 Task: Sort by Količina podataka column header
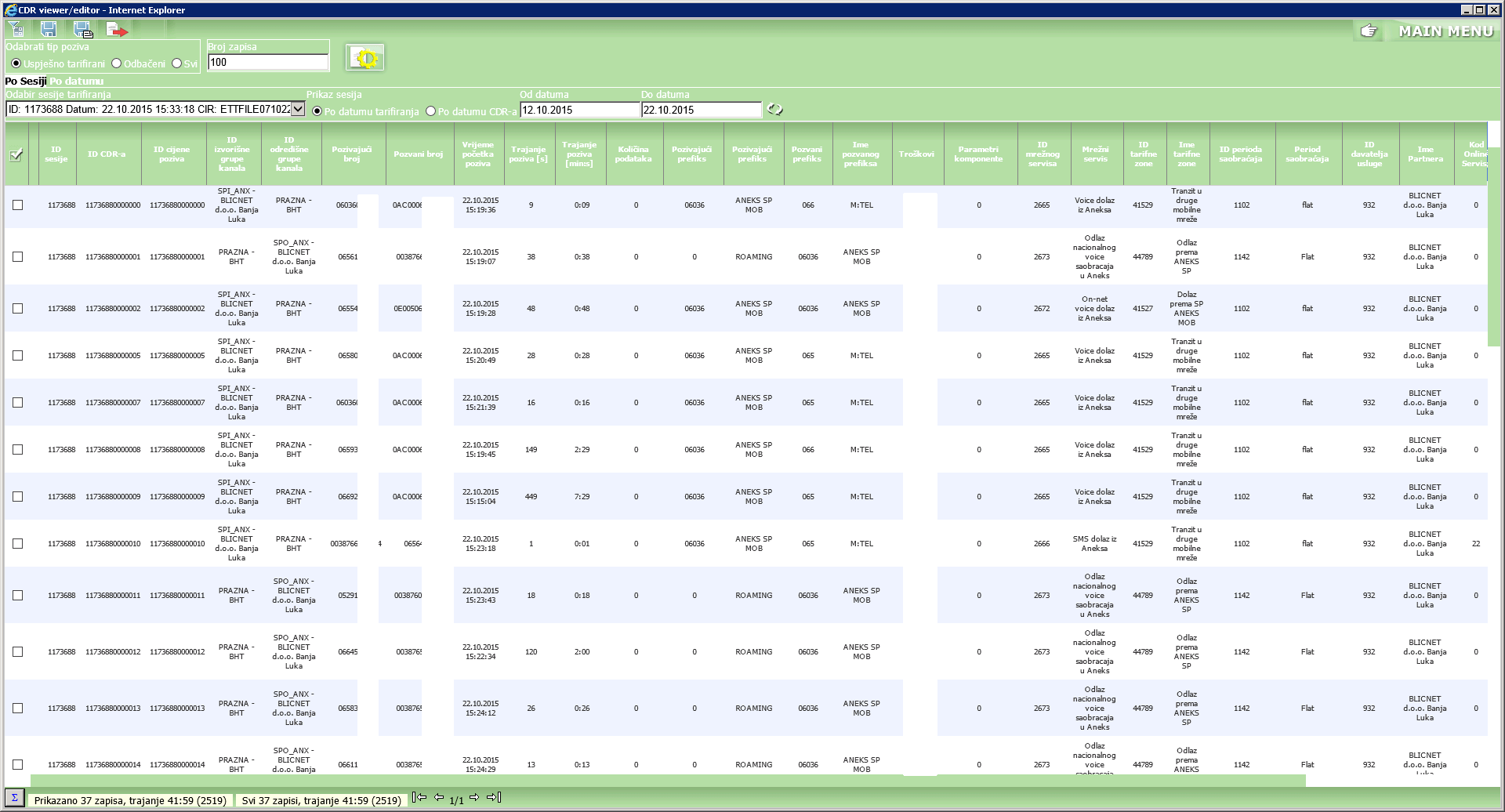tap(633, 154)
